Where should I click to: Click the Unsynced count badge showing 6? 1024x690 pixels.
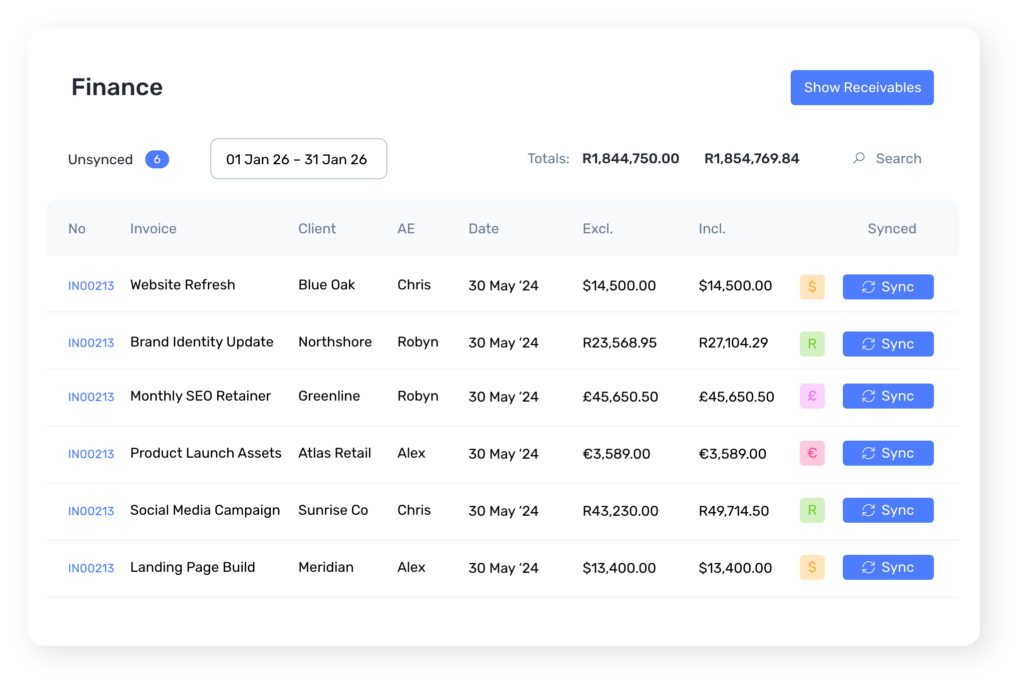pos(157,159)
